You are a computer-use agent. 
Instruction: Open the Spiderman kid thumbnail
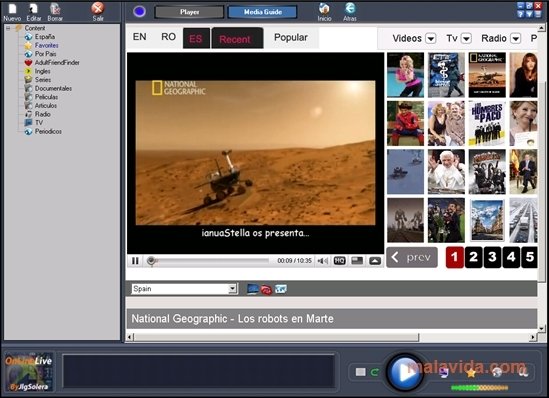(x=405, y=123)
